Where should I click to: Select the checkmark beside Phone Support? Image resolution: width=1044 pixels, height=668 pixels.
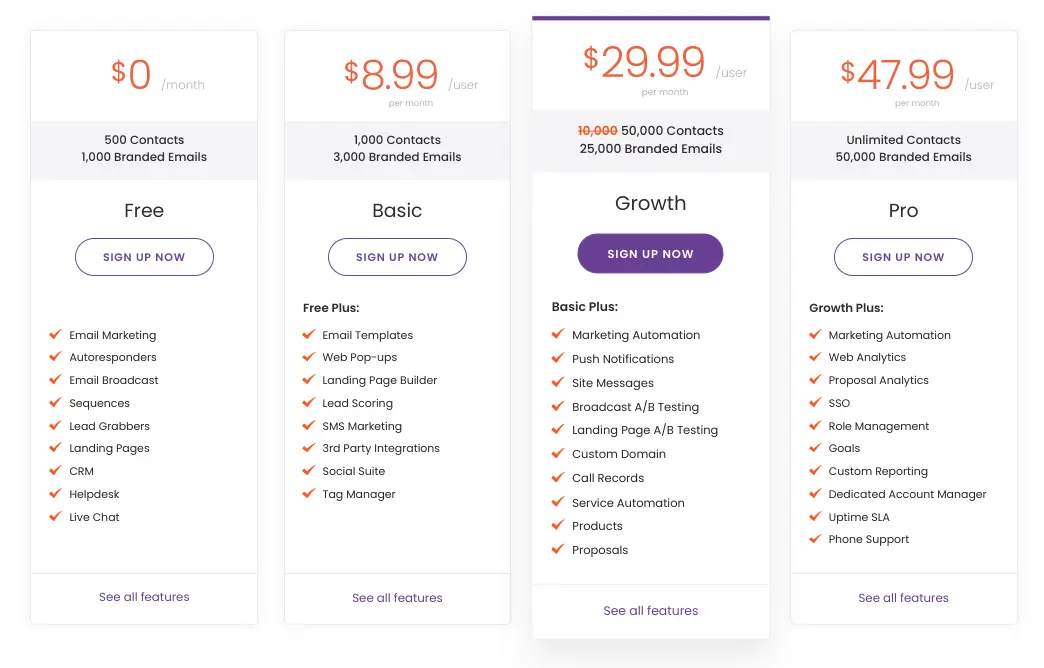[x=815, y=539]
